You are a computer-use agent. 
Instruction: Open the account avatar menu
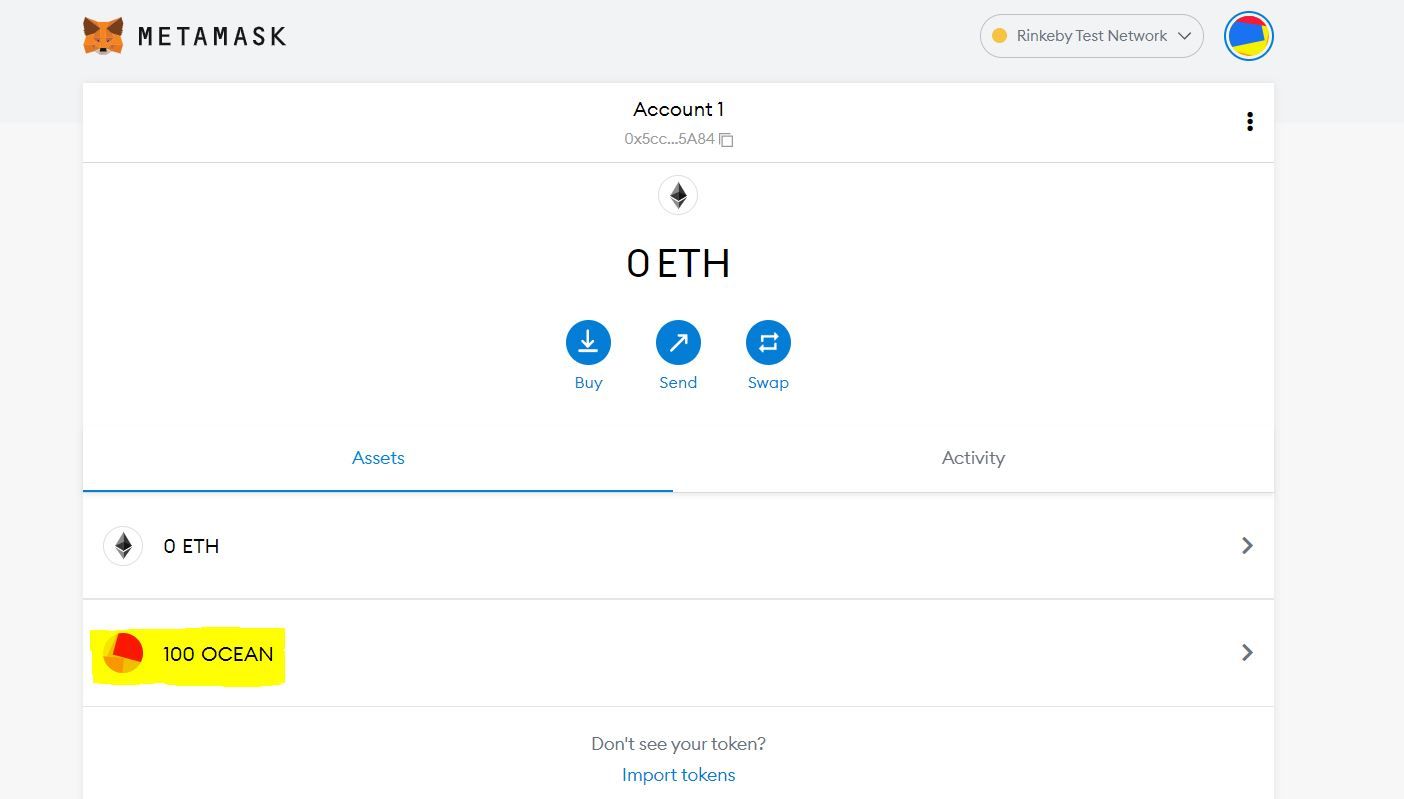(x=1249, y=37)
